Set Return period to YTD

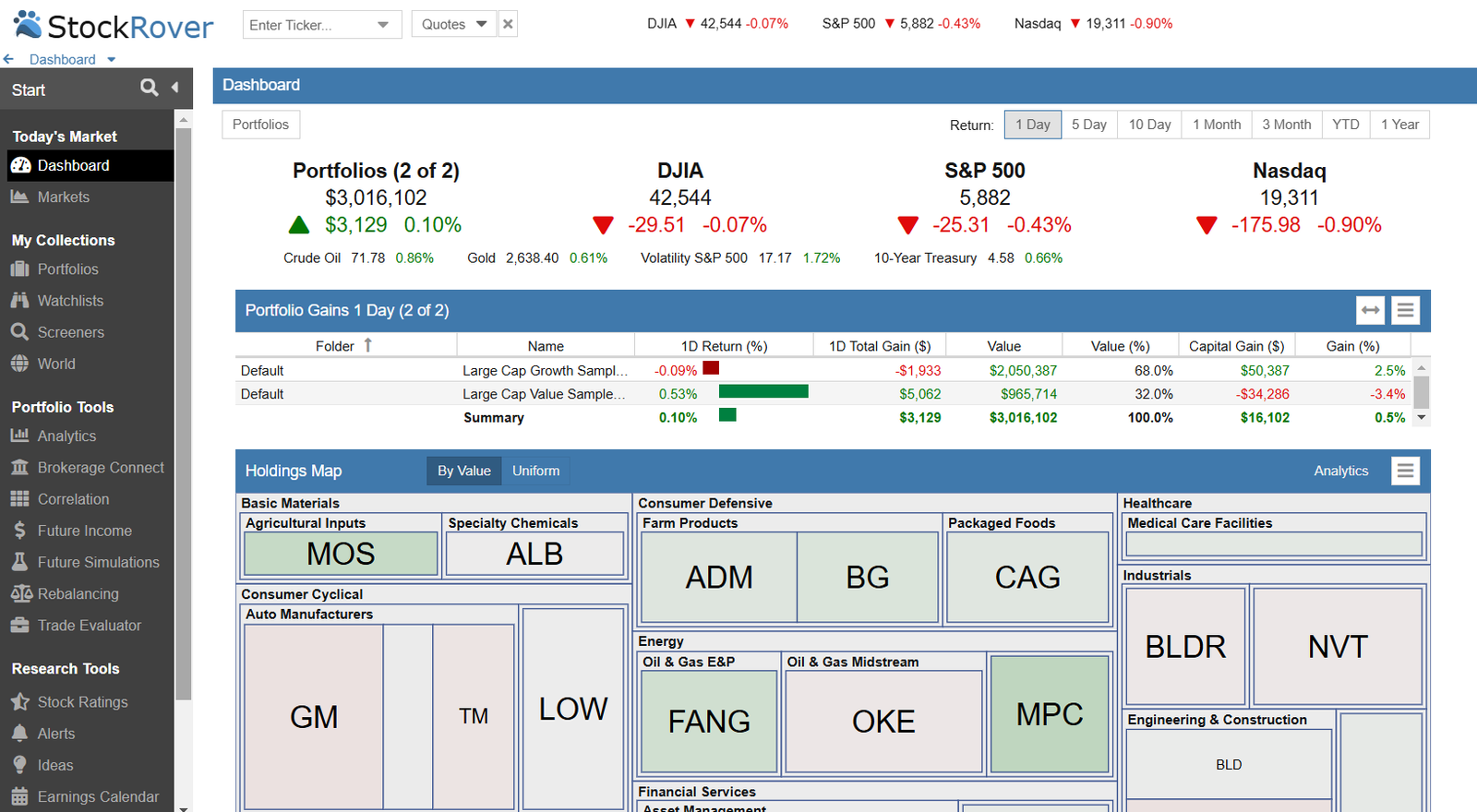[1345, 125]
